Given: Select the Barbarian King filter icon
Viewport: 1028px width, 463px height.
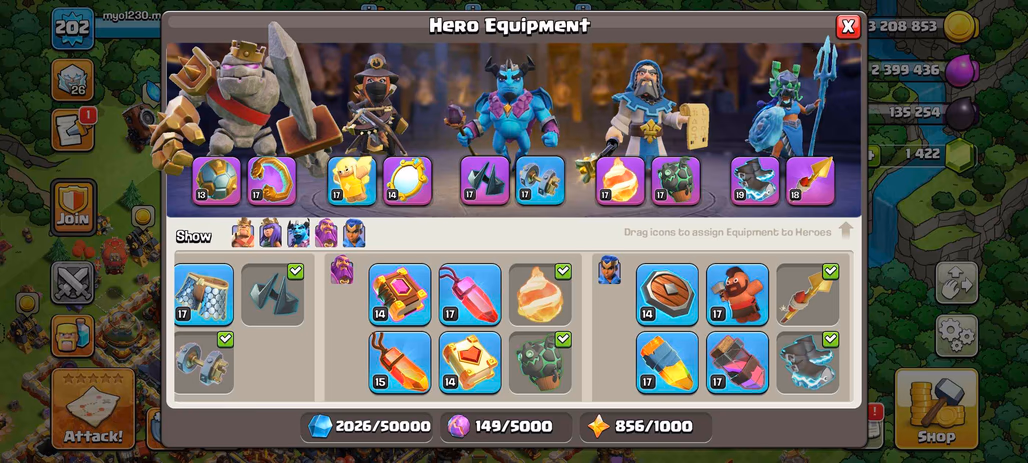Looking at the screenshot, I should [243, 233].
